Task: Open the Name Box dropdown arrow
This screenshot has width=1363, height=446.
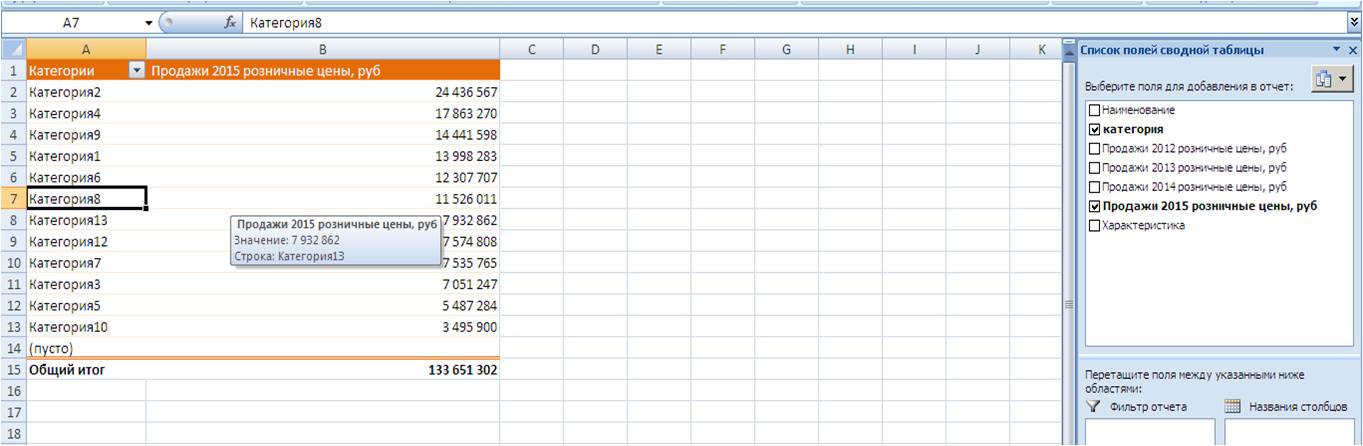Action: tap(149, 22)
